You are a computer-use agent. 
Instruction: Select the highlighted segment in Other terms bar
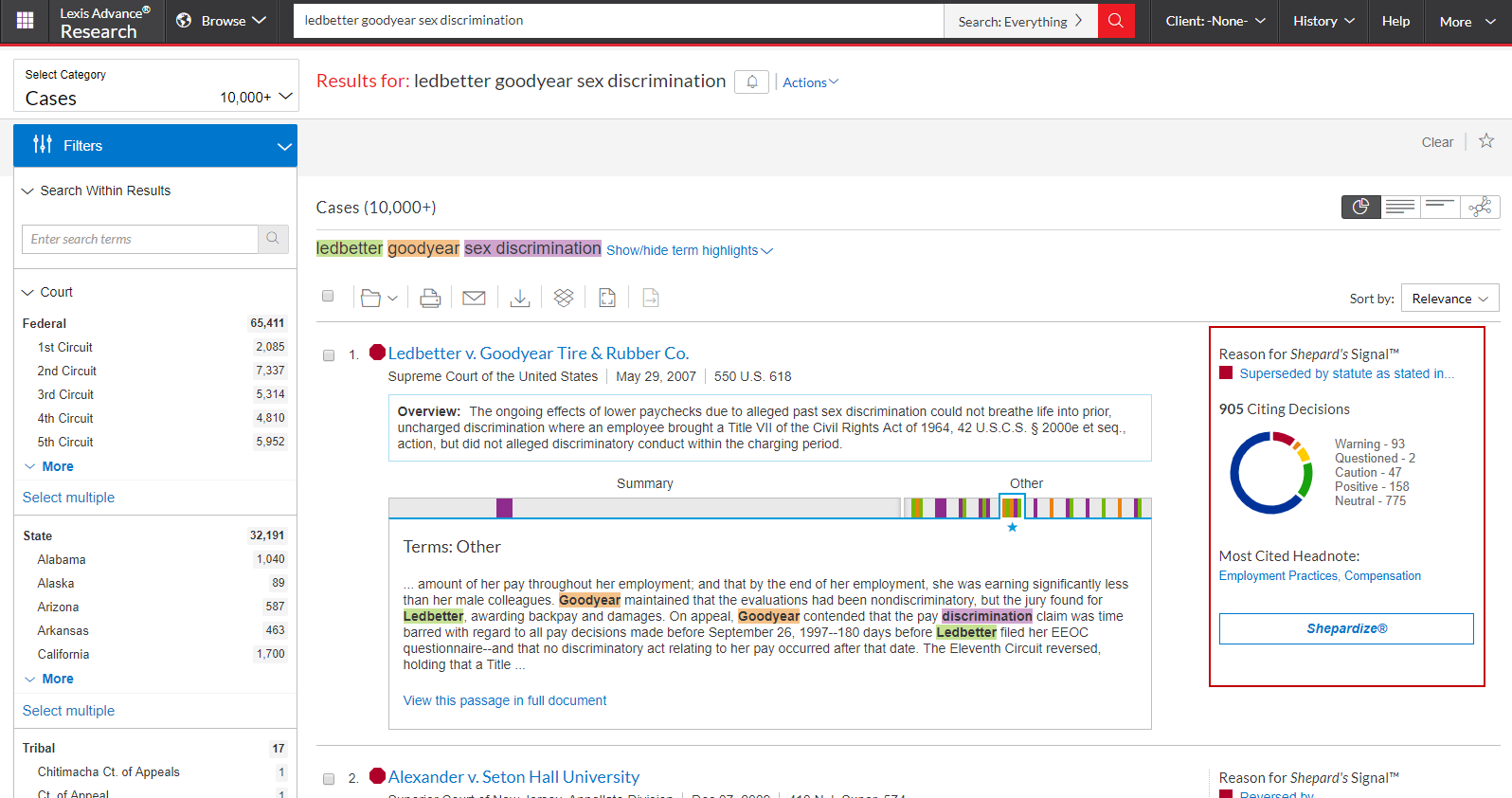1012,507
